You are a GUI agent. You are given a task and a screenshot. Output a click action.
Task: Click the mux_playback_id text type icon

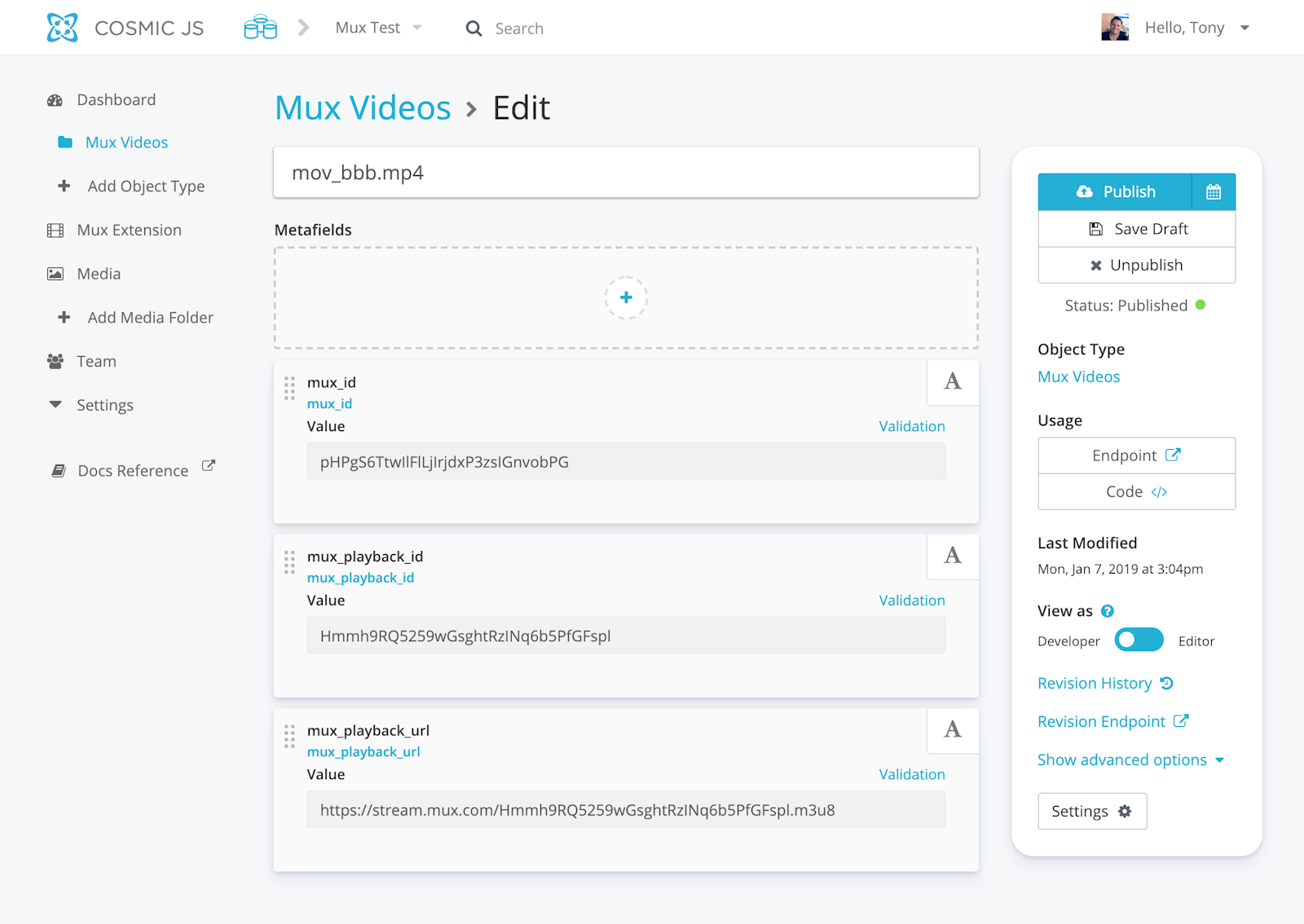tap(953, 556)
